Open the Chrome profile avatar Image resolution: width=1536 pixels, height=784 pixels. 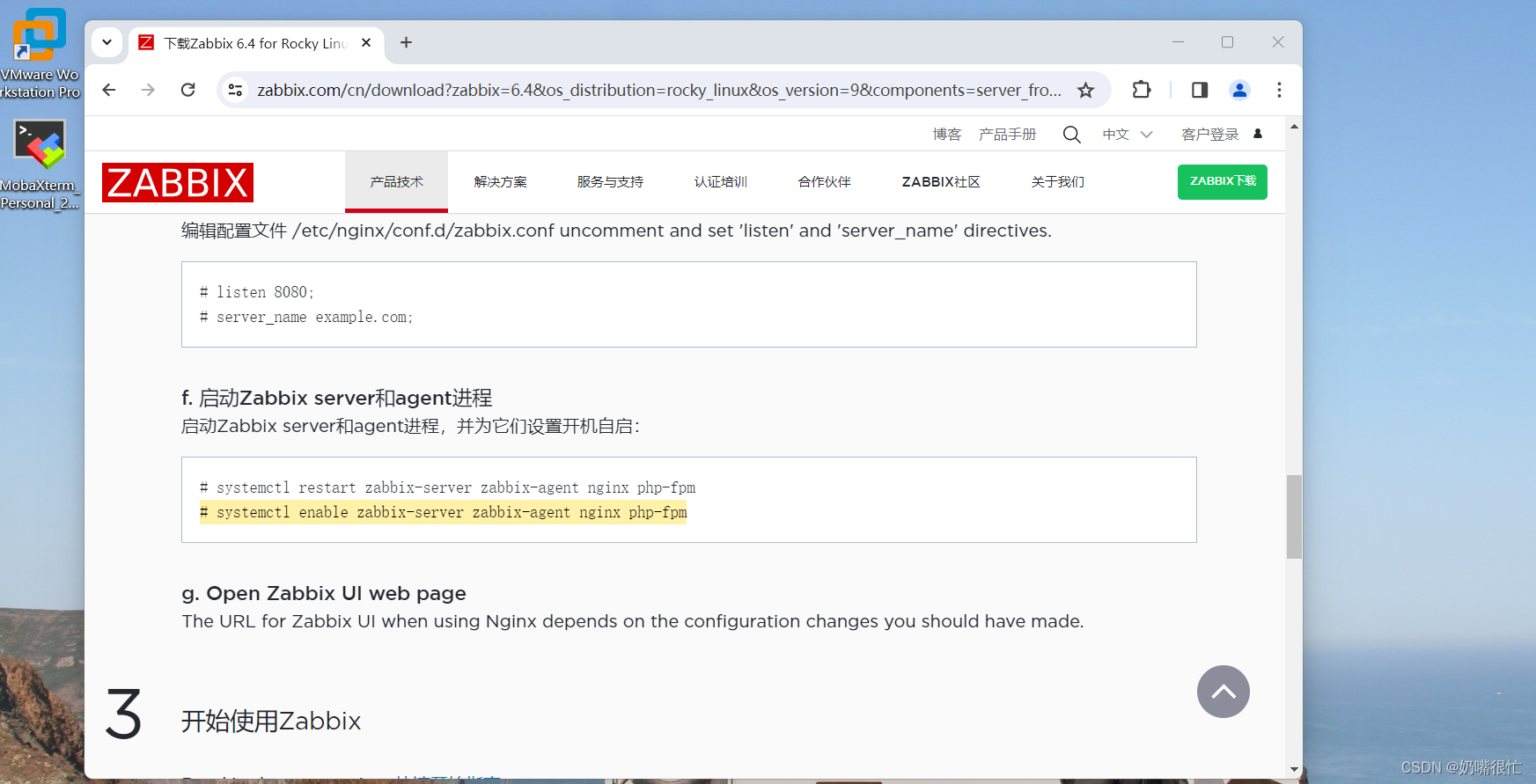tap(1239, 90)
